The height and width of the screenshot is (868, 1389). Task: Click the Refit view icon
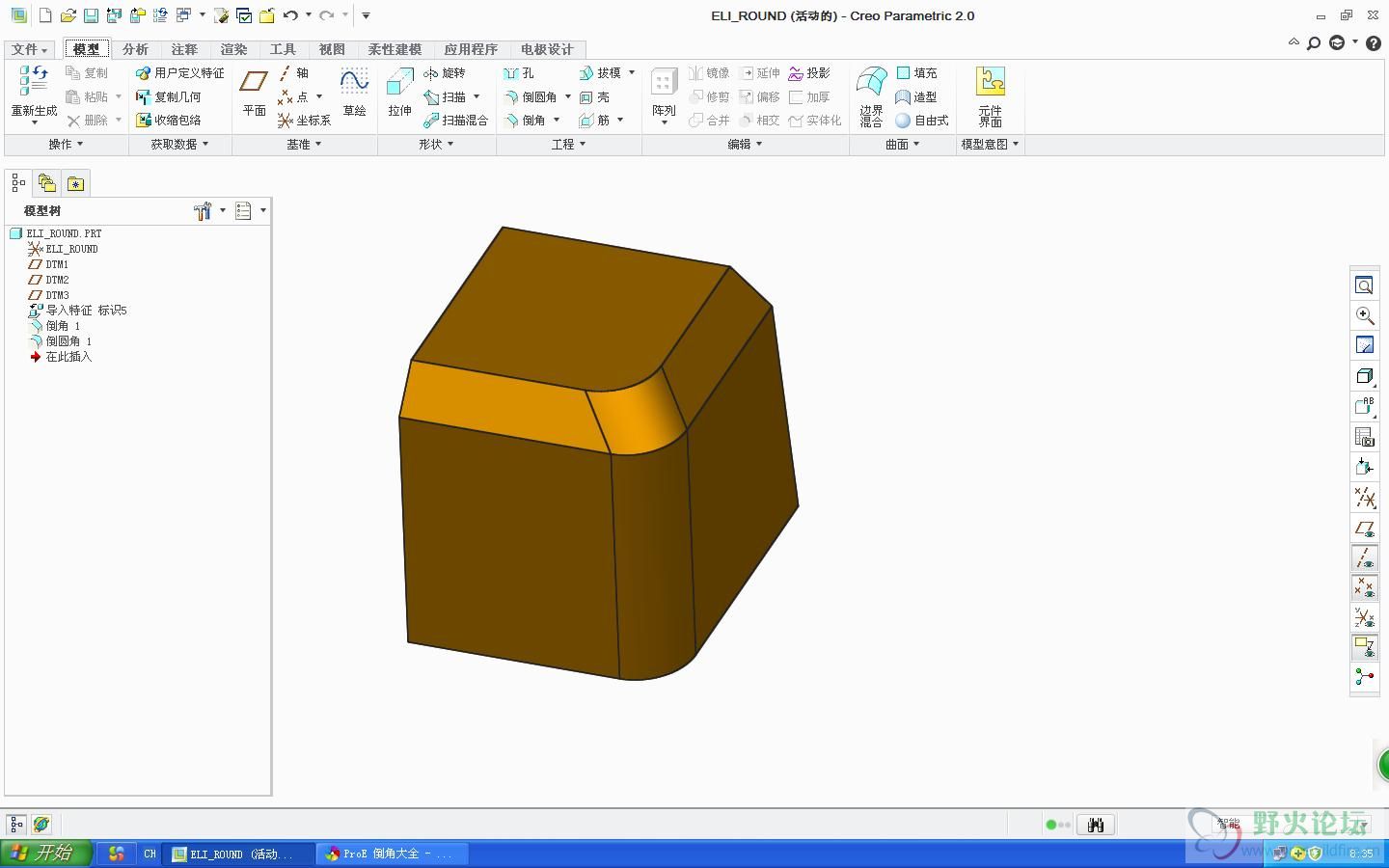pyautogui.click(x=1364, y=285)
